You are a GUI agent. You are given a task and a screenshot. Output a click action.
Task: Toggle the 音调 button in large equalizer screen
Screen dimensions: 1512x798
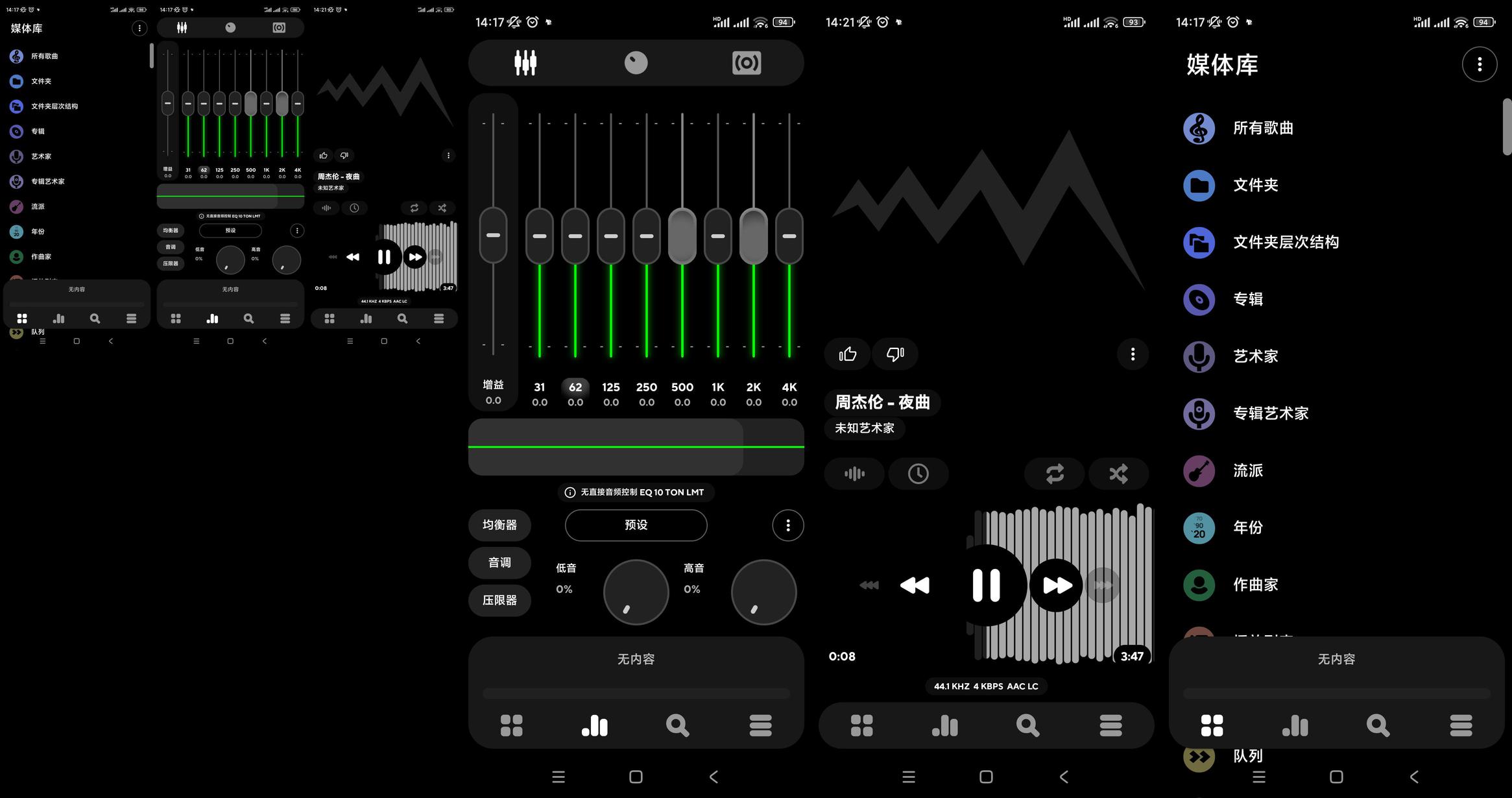499,562
